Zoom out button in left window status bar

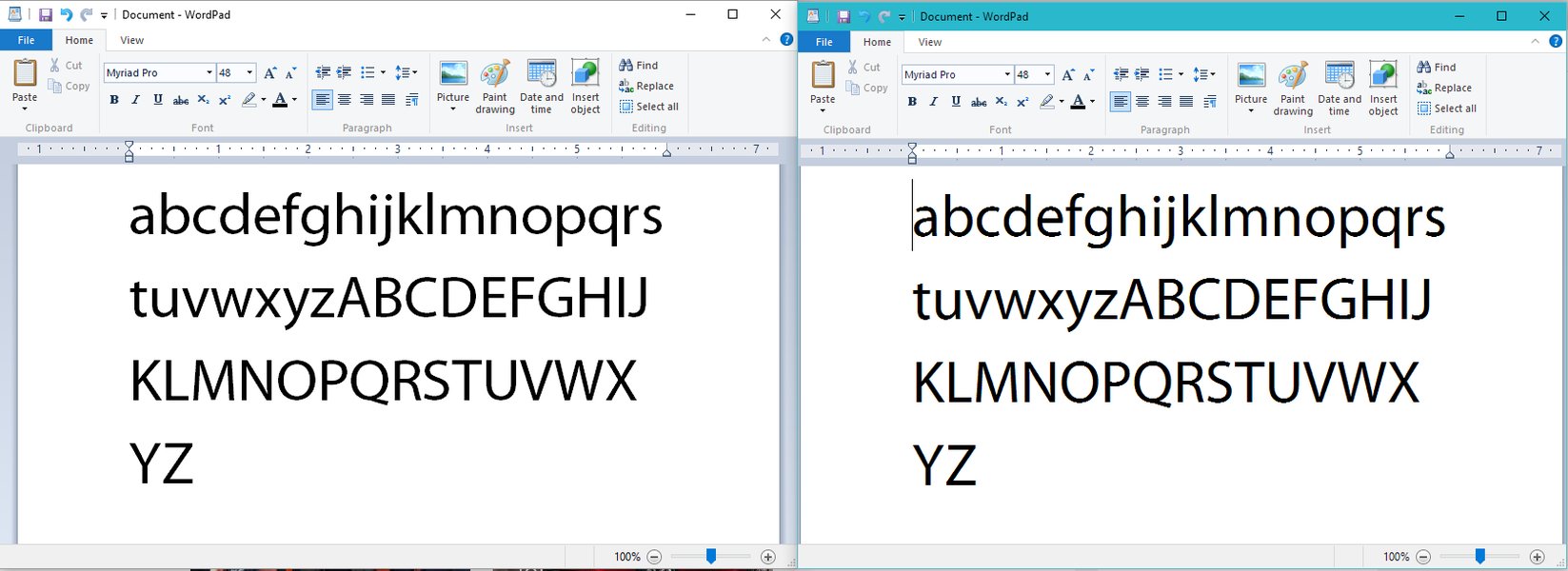654,557
